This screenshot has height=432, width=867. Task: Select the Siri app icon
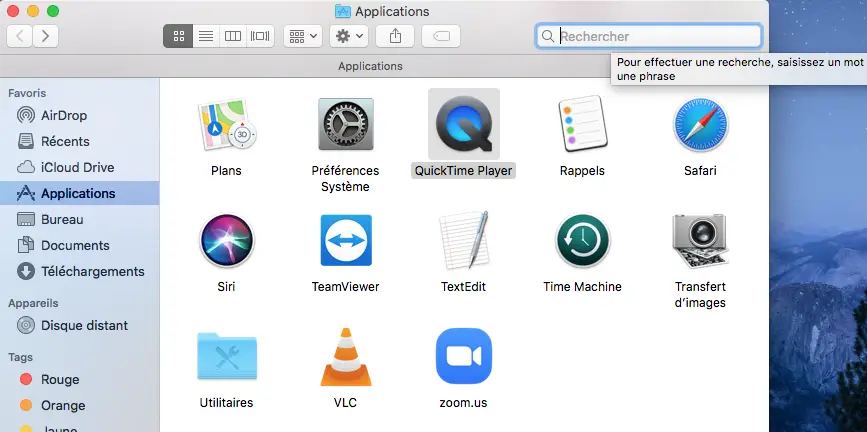click(x=227, y=241)
